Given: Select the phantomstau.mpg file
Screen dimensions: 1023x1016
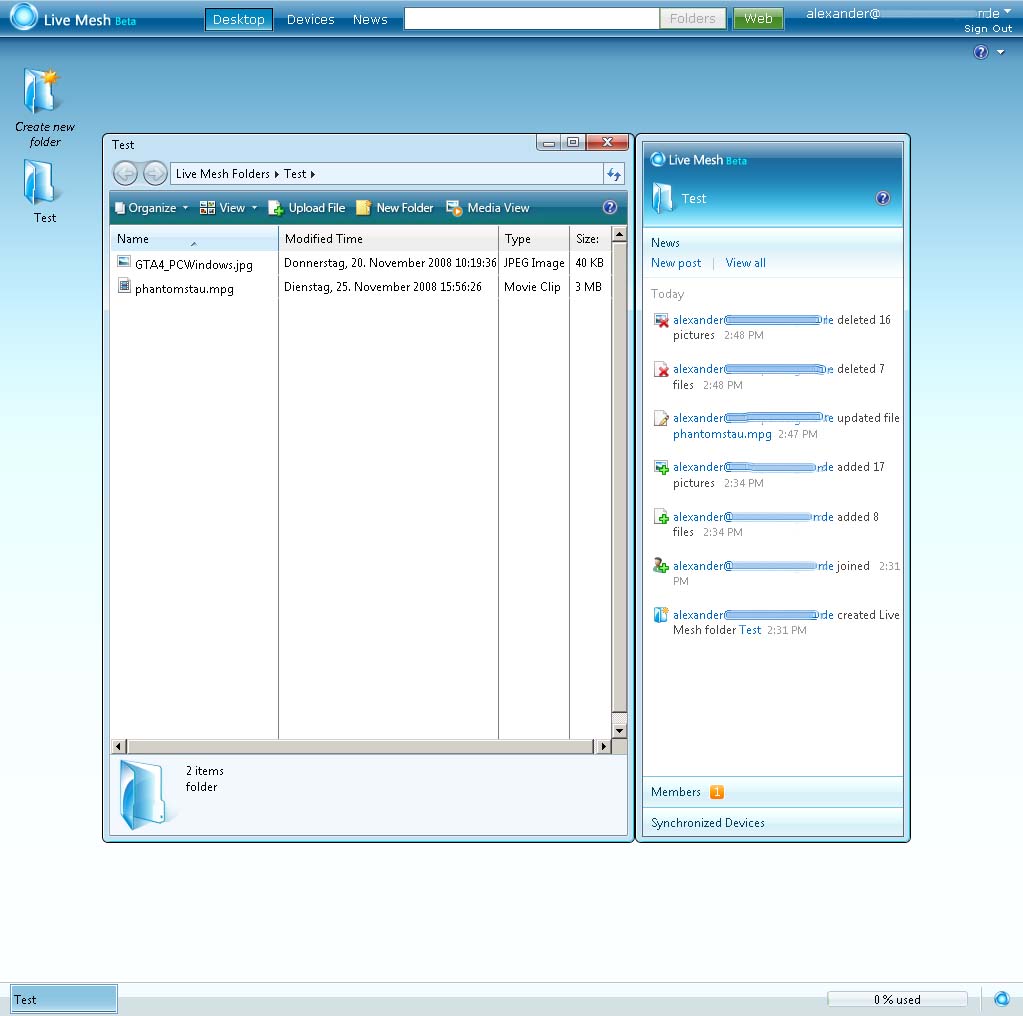Looking at the screenshot, I should coord(184,288).
